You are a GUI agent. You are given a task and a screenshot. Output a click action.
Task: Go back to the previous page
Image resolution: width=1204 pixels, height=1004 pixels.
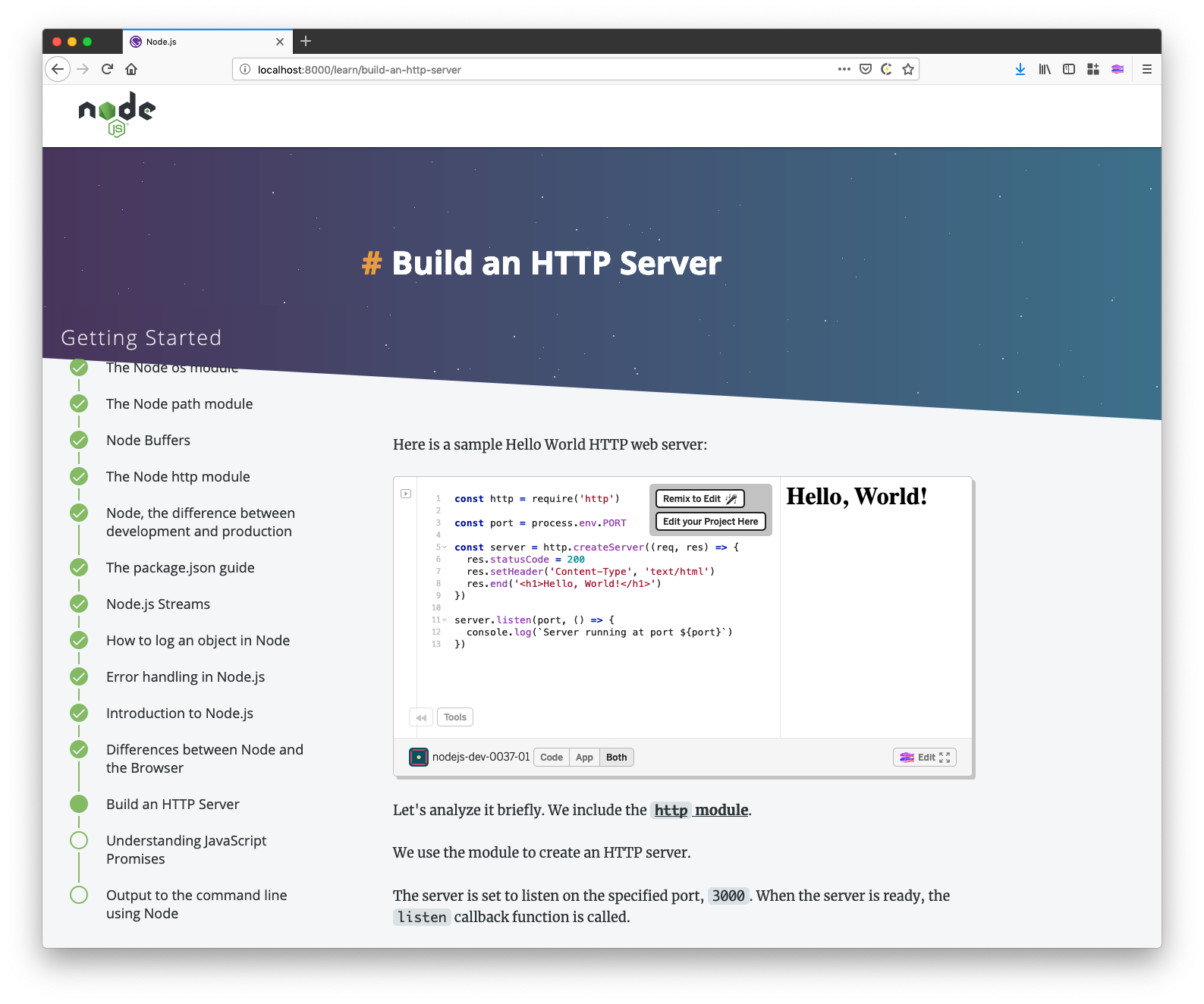pos(58,69)
